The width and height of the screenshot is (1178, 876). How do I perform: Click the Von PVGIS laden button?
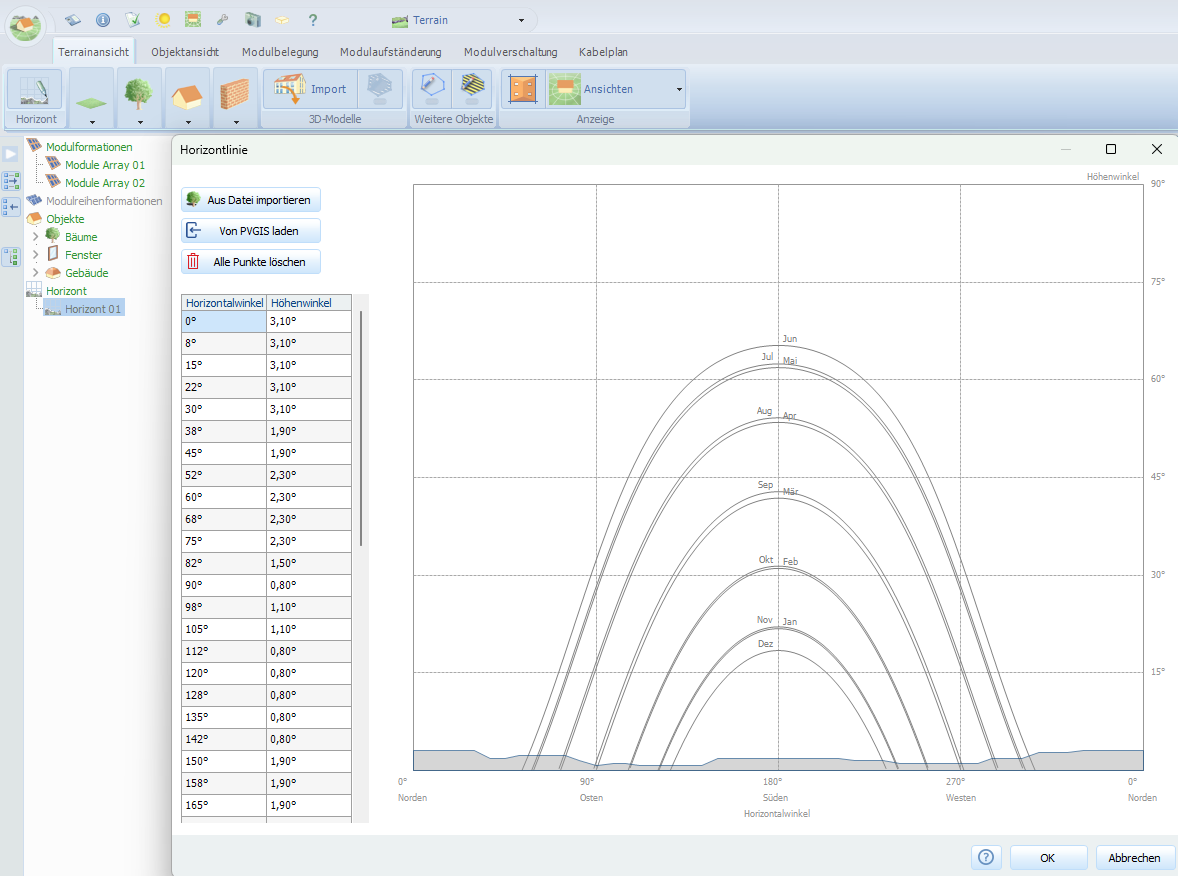tap(251, 230)
